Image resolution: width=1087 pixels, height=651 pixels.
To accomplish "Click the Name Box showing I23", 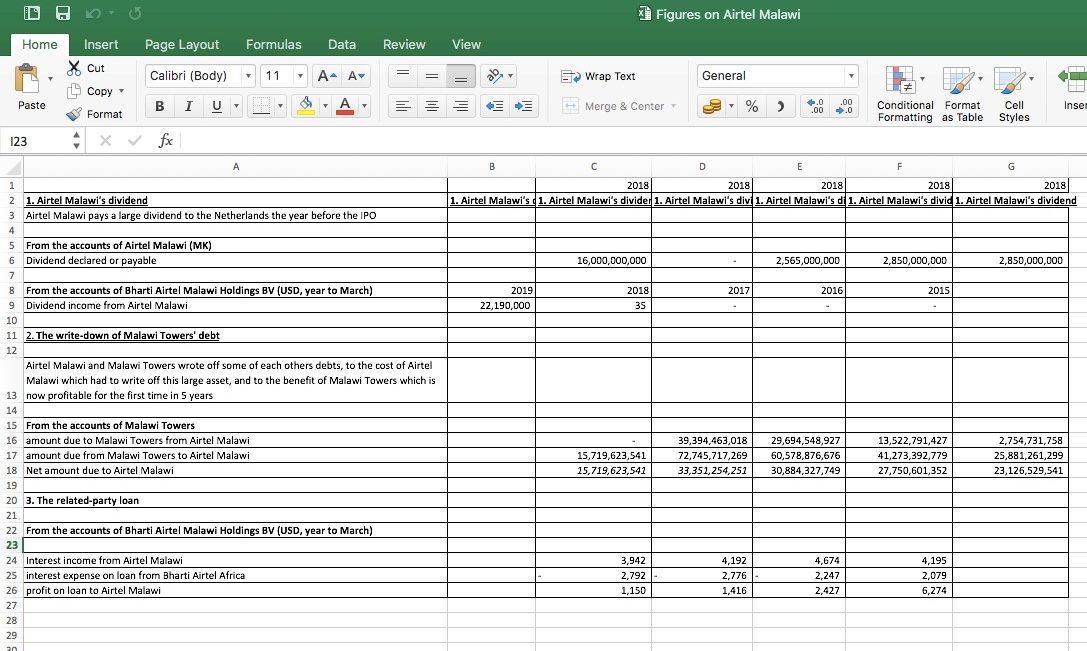I will tap(37, 141).
